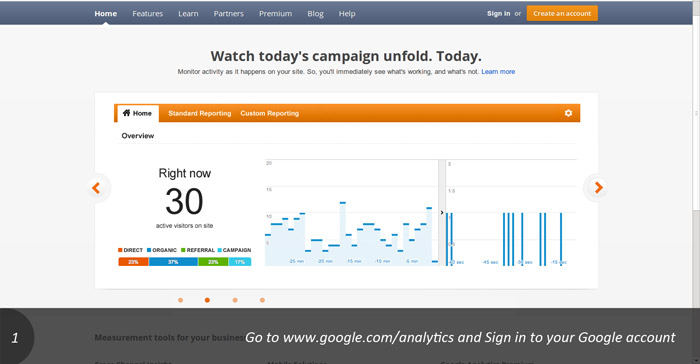Open Standard Reporting tab
700x364 pixels.
(x=200, y=113)
